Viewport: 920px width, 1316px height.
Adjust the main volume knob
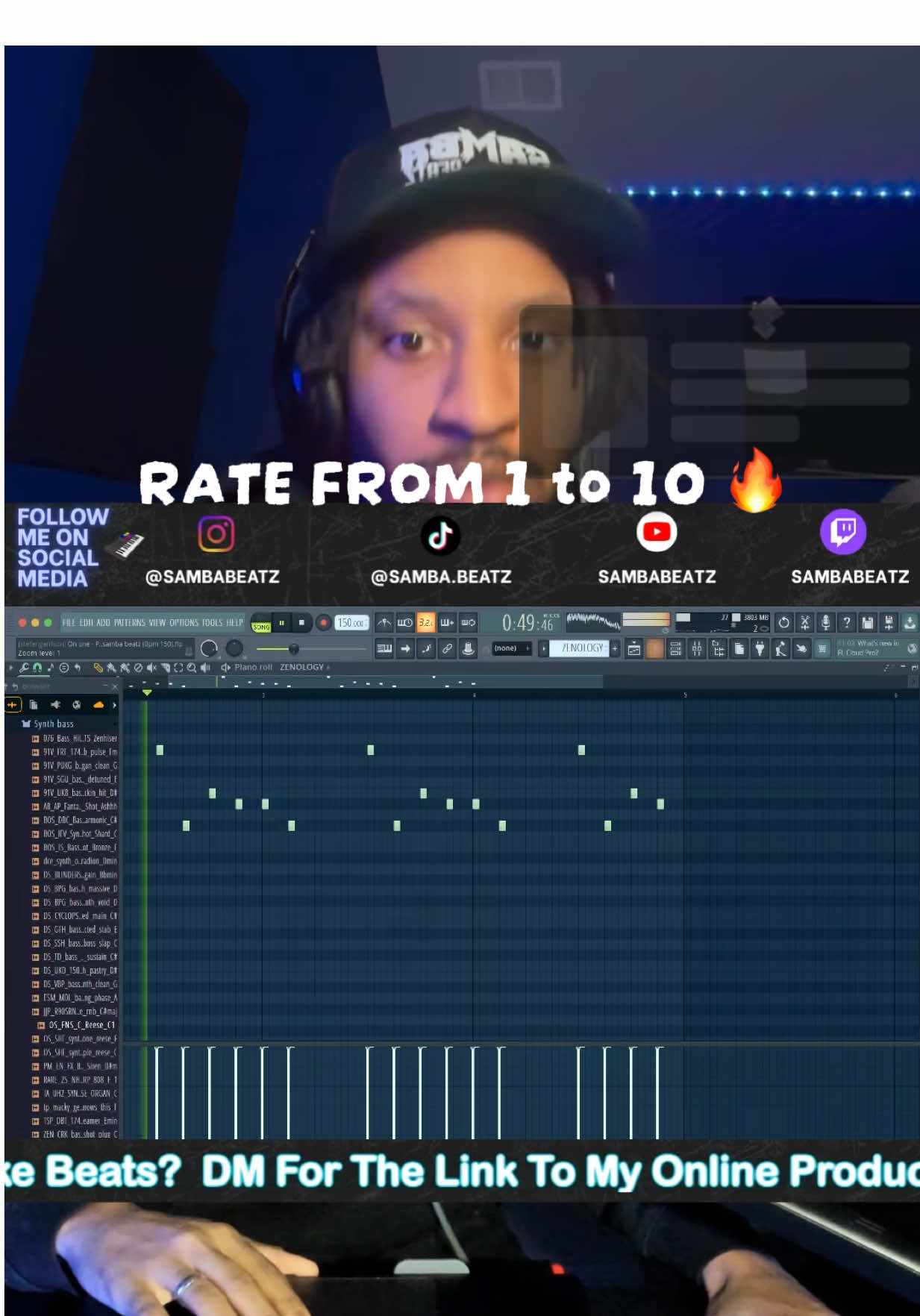[209, 648]
